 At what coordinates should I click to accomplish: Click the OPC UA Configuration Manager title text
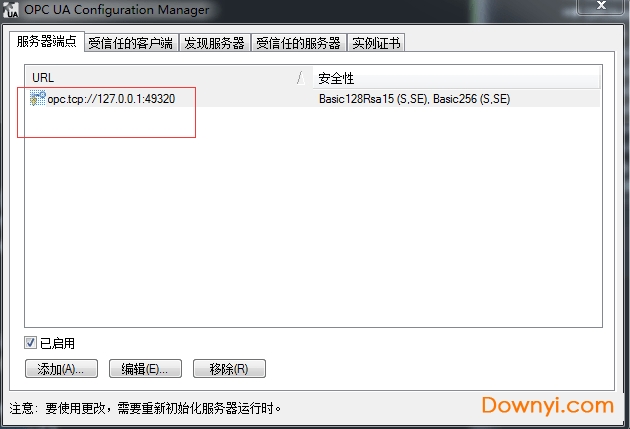pos(117,10)
